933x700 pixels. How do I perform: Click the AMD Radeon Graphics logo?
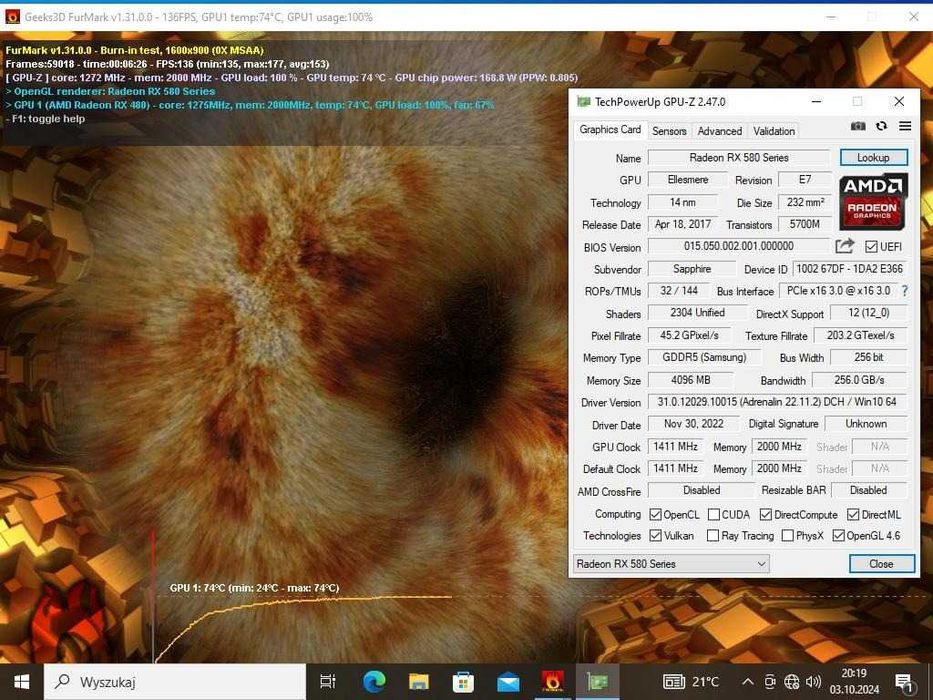click(873, 202)
